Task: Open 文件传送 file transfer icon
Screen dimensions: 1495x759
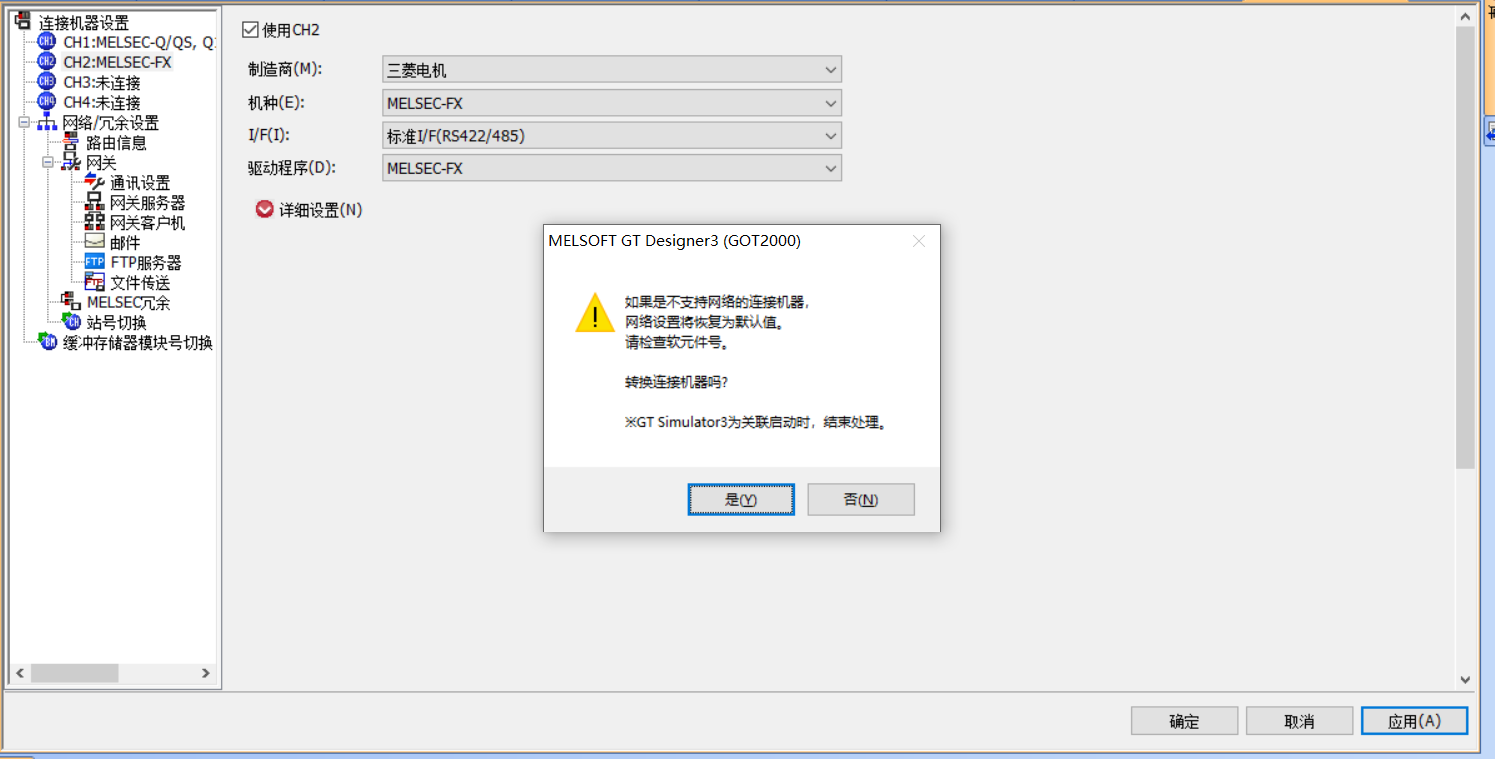Action: click(95, 282)
